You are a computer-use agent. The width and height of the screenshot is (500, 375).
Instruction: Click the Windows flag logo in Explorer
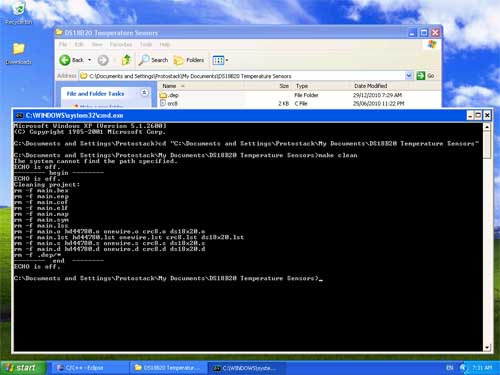[432, 44]
